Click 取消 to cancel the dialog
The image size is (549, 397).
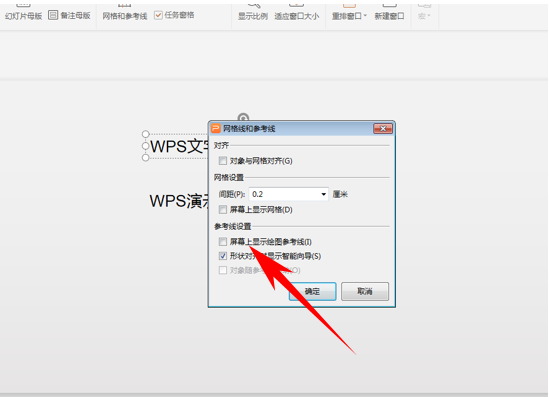point(365,291)
